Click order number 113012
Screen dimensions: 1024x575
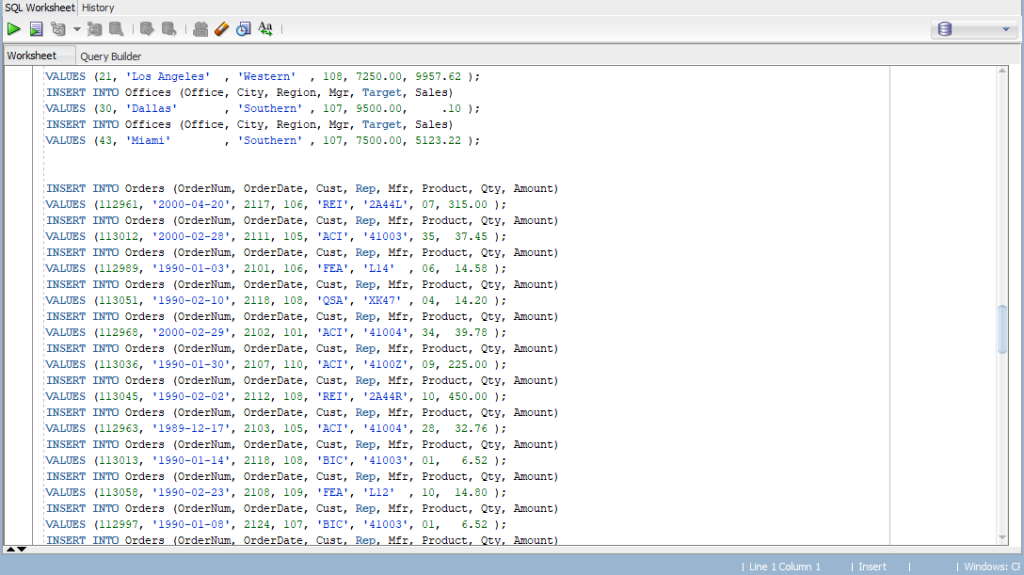(118, 237)
